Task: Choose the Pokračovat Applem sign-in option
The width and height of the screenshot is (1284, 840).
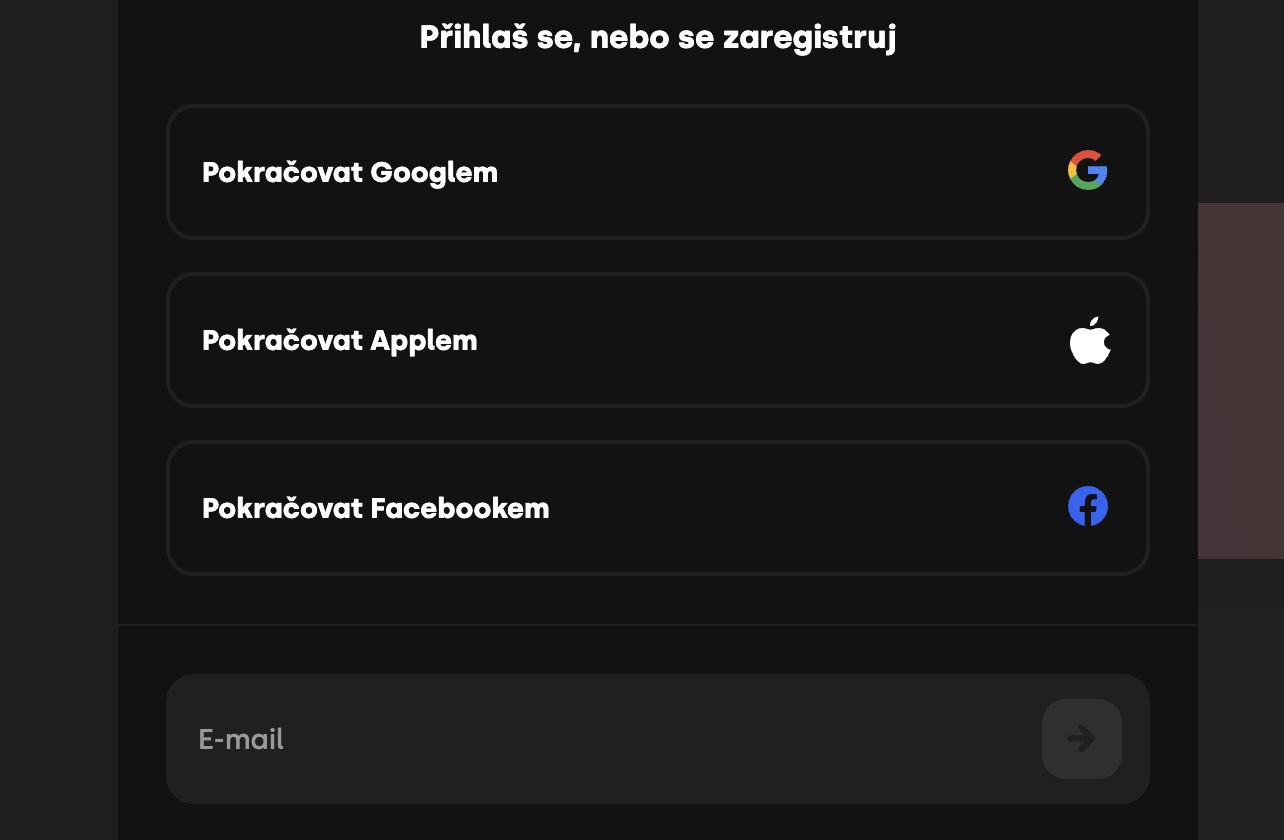Action: coord(657,340)
